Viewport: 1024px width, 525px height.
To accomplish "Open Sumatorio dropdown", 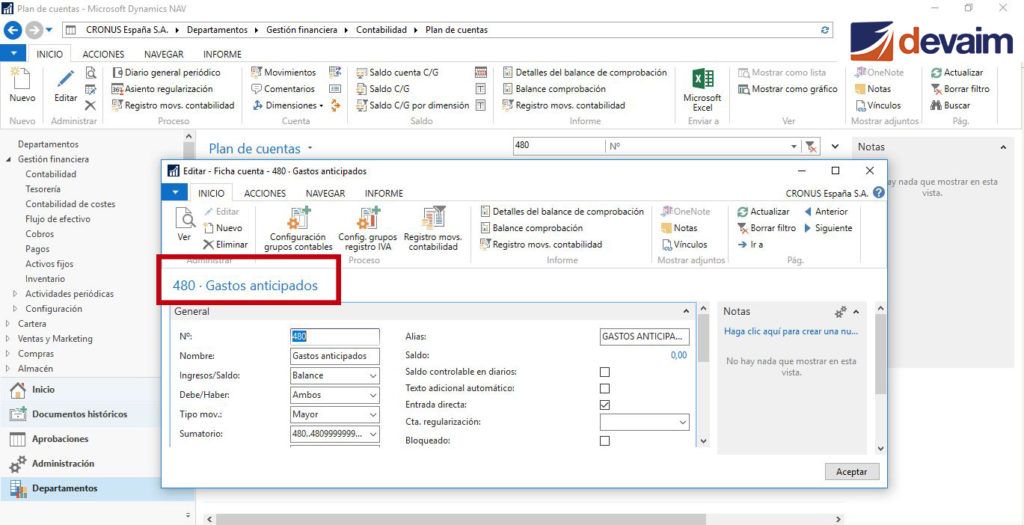I will click(373, 434).
